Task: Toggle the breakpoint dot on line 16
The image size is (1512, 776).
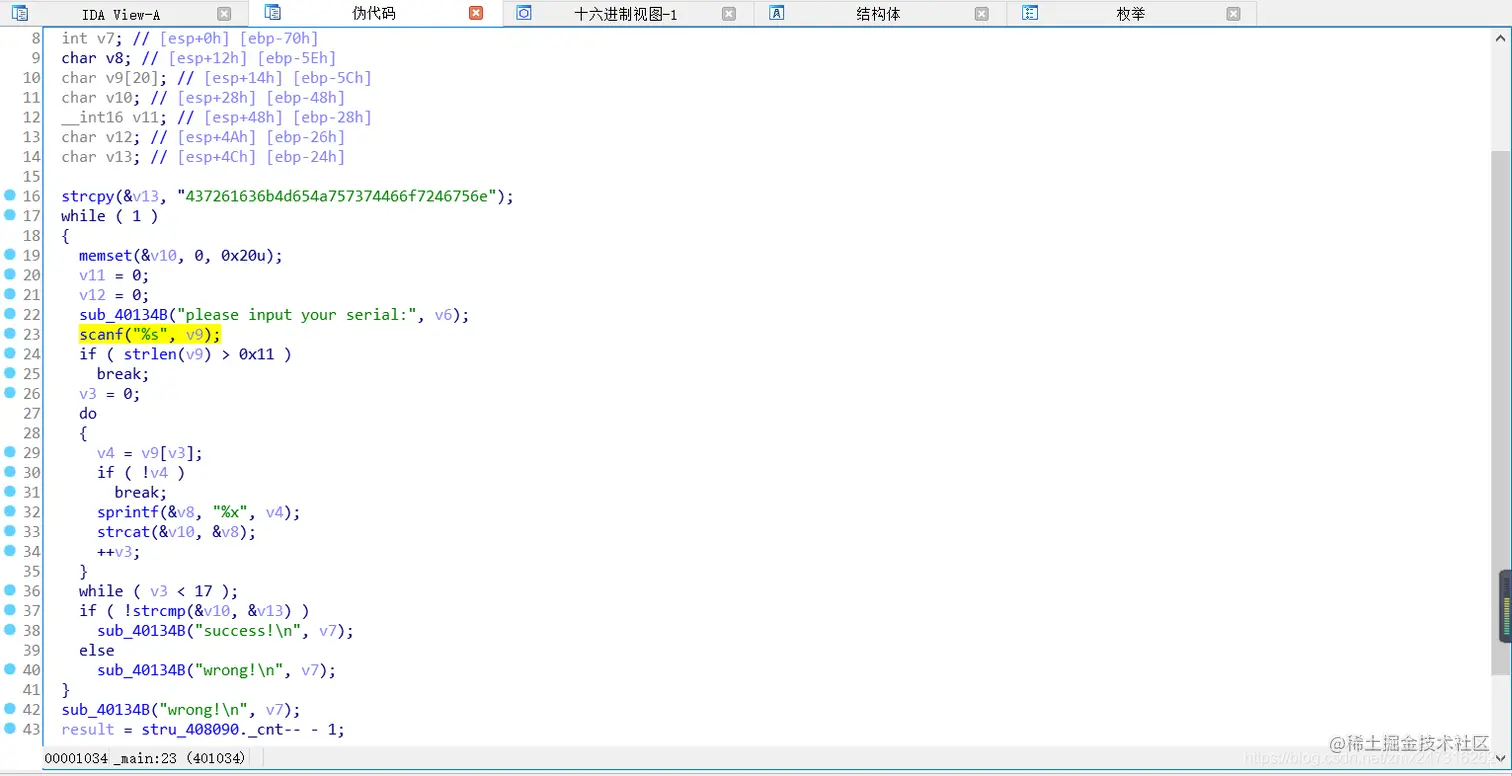Action: click(10, 196)
